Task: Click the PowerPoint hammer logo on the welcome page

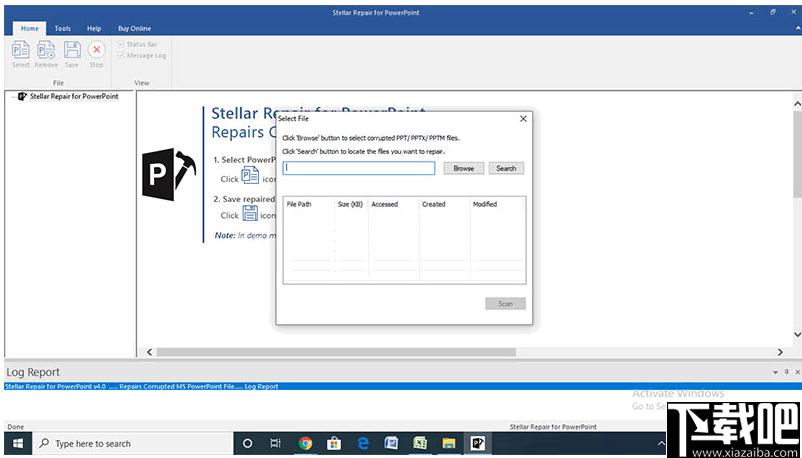Action: point(168,175)
